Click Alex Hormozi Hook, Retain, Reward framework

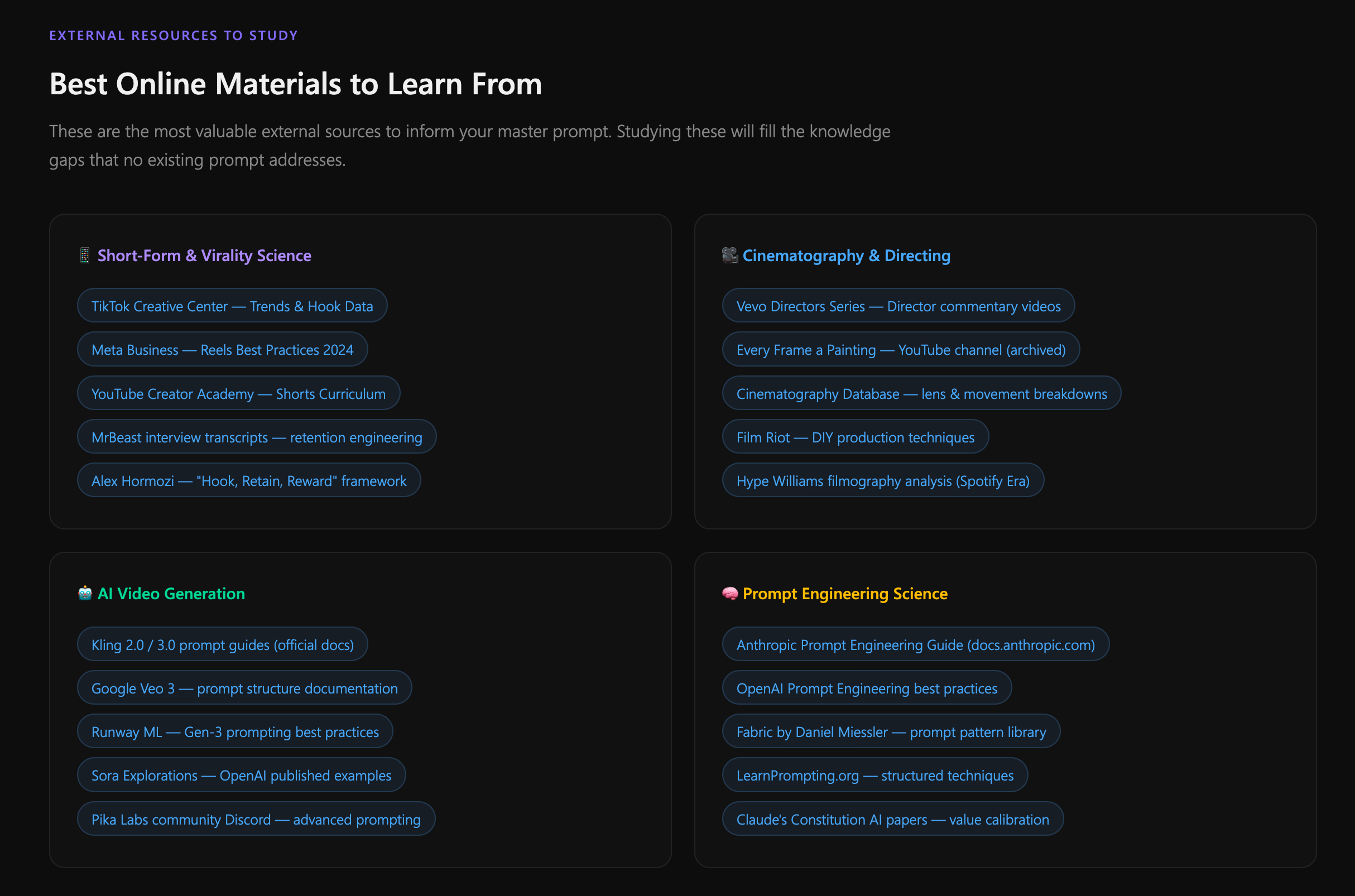(248, 480)
